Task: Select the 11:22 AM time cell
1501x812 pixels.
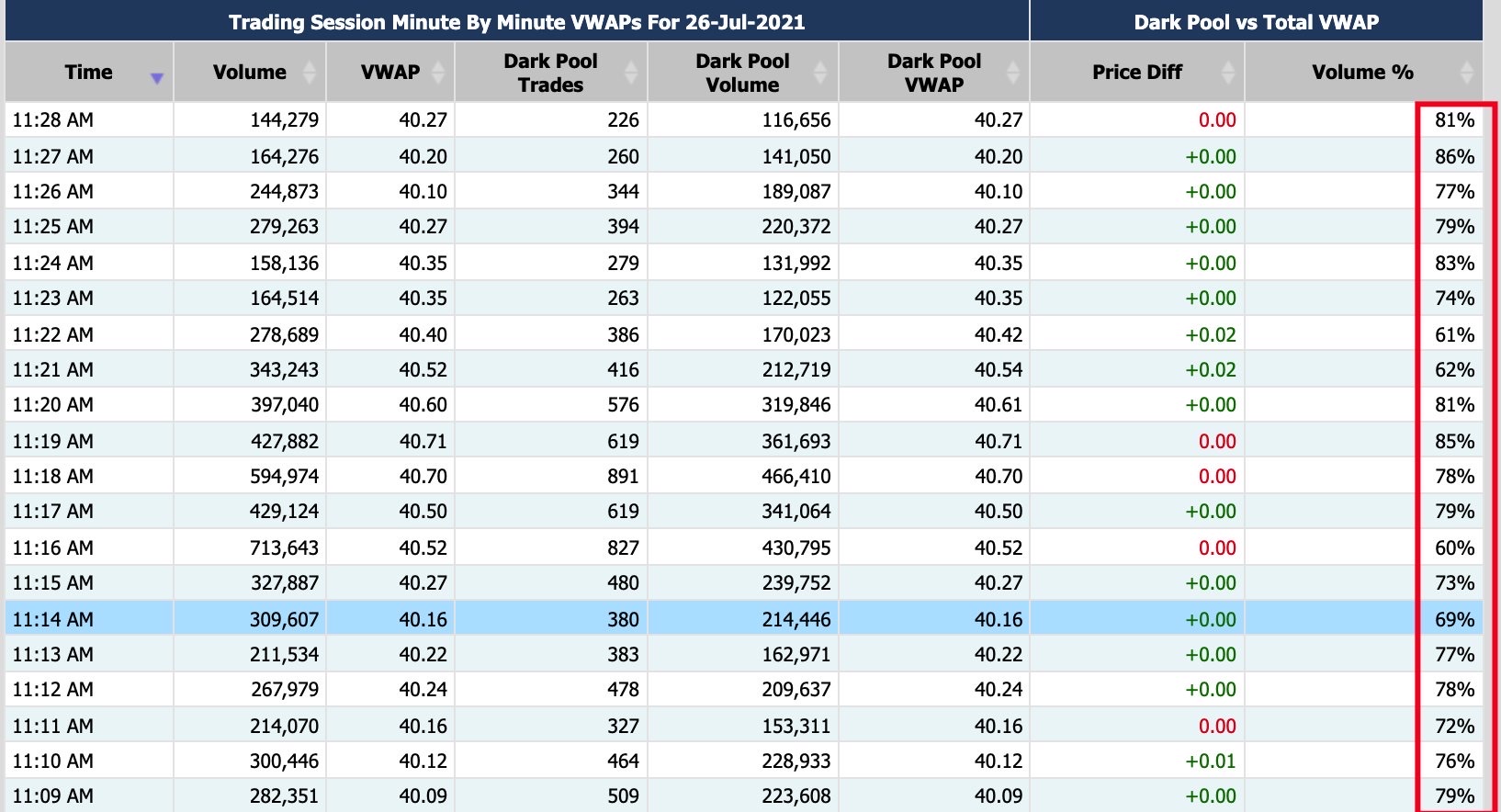Action: (x=89, y=334)
